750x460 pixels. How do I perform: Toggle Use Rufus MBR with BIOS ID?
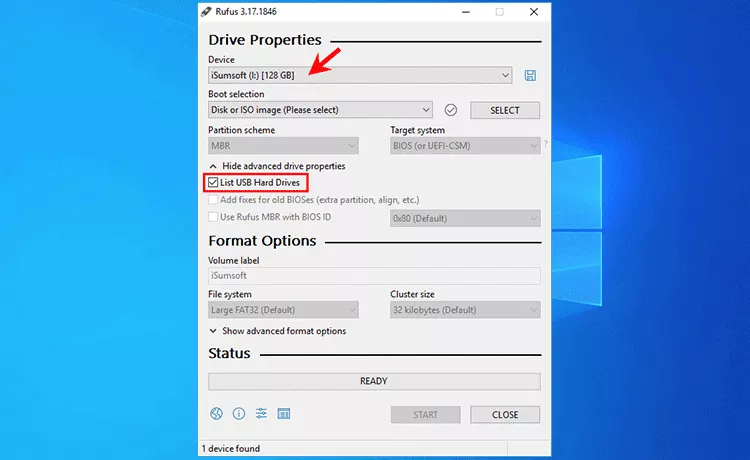tap(213, 217)
